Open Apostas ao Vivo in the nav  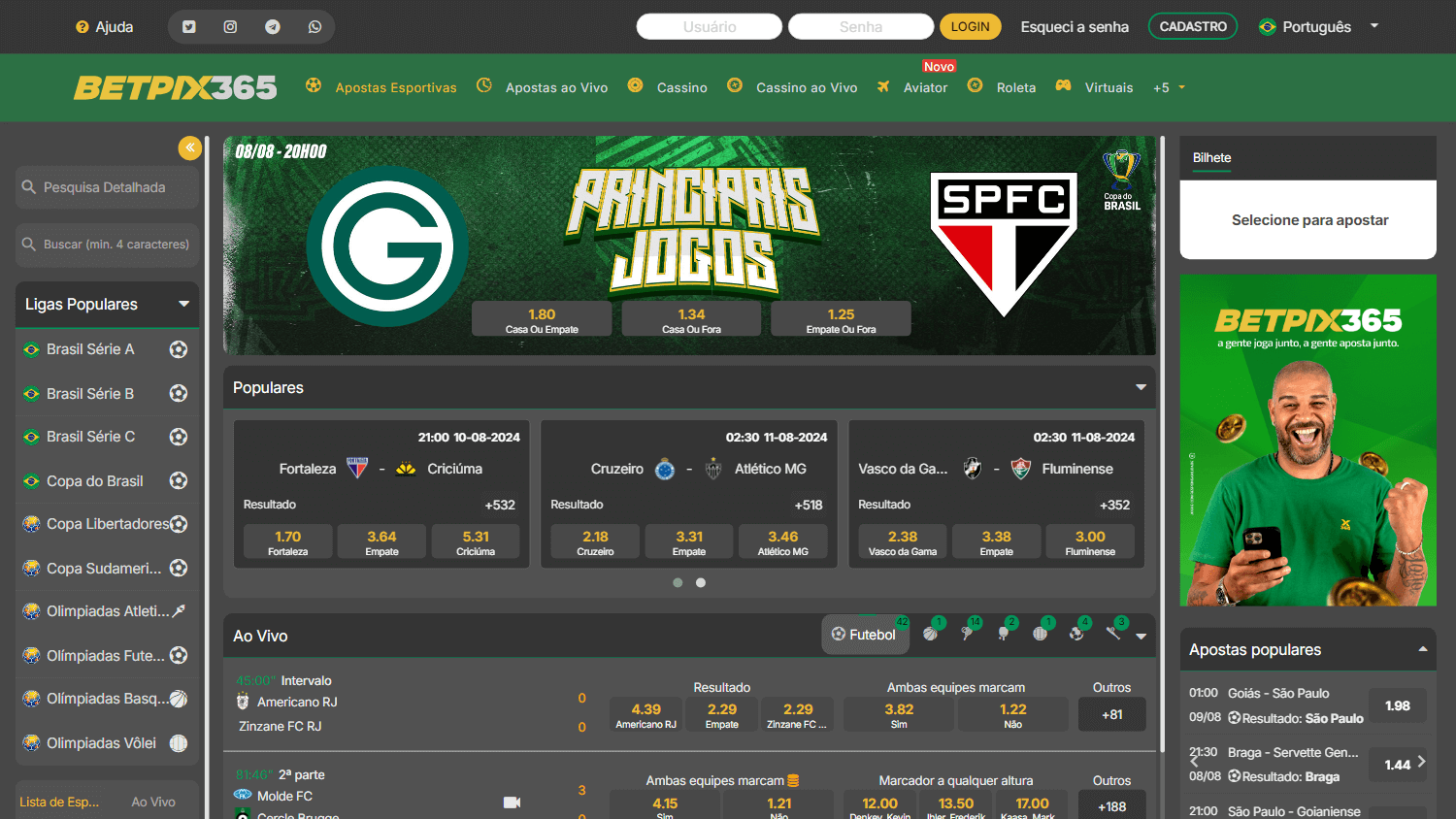[556, 87]
